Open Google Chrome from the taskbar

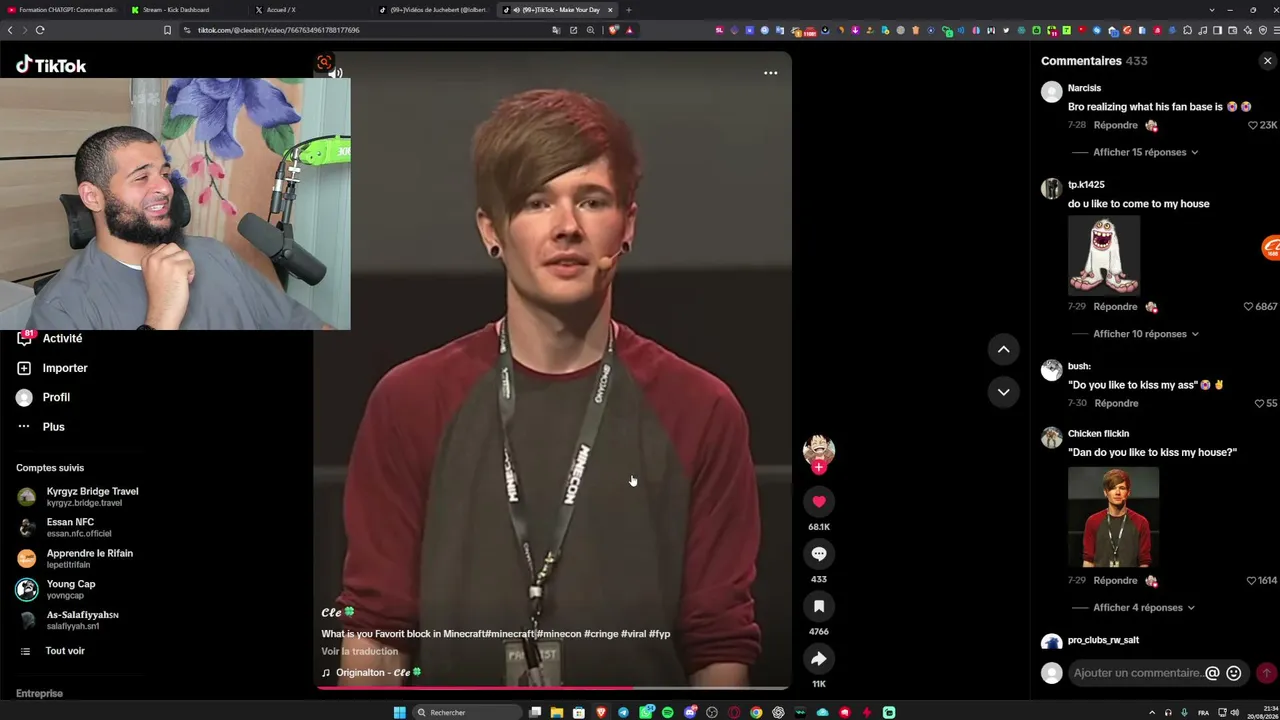point(756,712)
